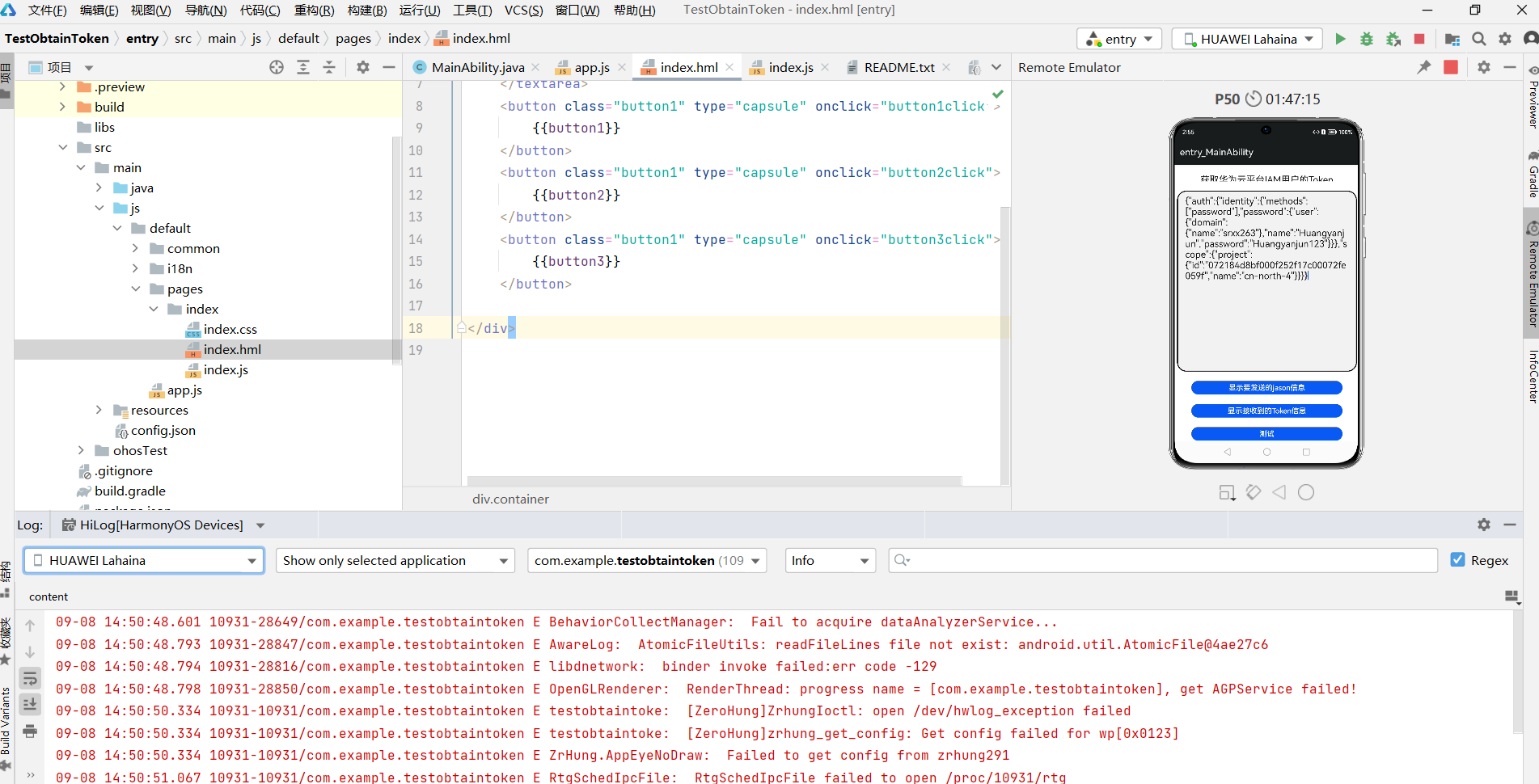1539x784 pixels.
Task: Hide the project panel with minus icon
Action: 389,67
